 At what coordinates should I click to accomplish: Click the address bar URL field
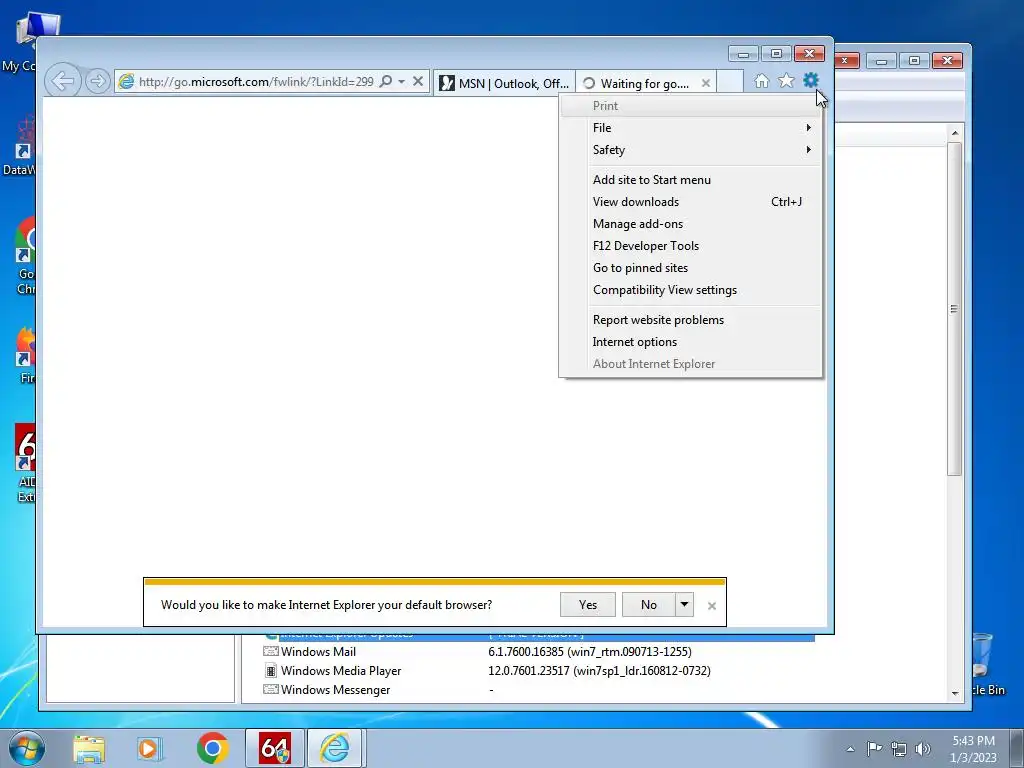tap(256, 82)
